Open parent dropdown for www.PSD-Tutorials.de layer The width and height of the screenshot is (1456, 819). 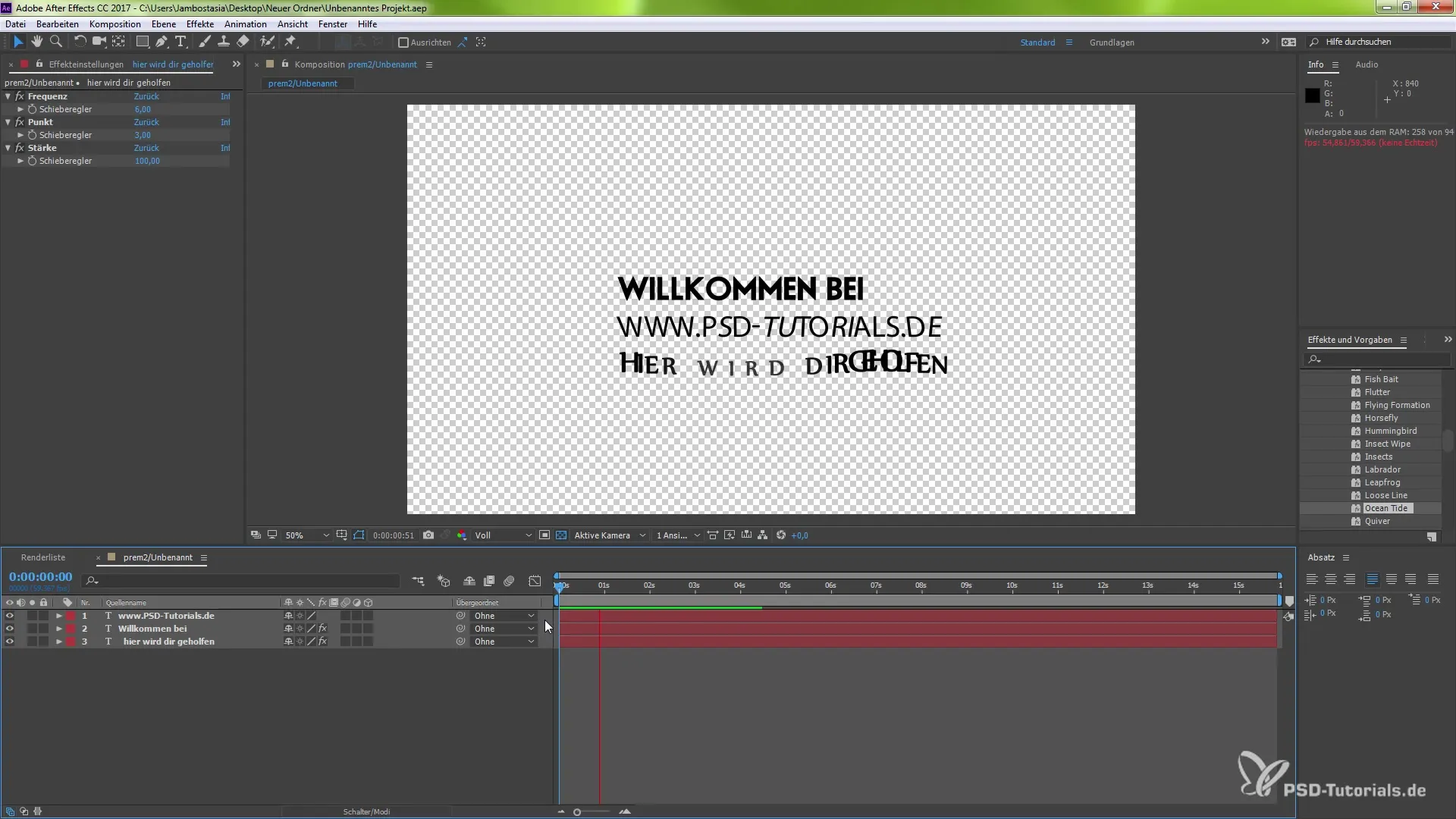coord(504,616)
